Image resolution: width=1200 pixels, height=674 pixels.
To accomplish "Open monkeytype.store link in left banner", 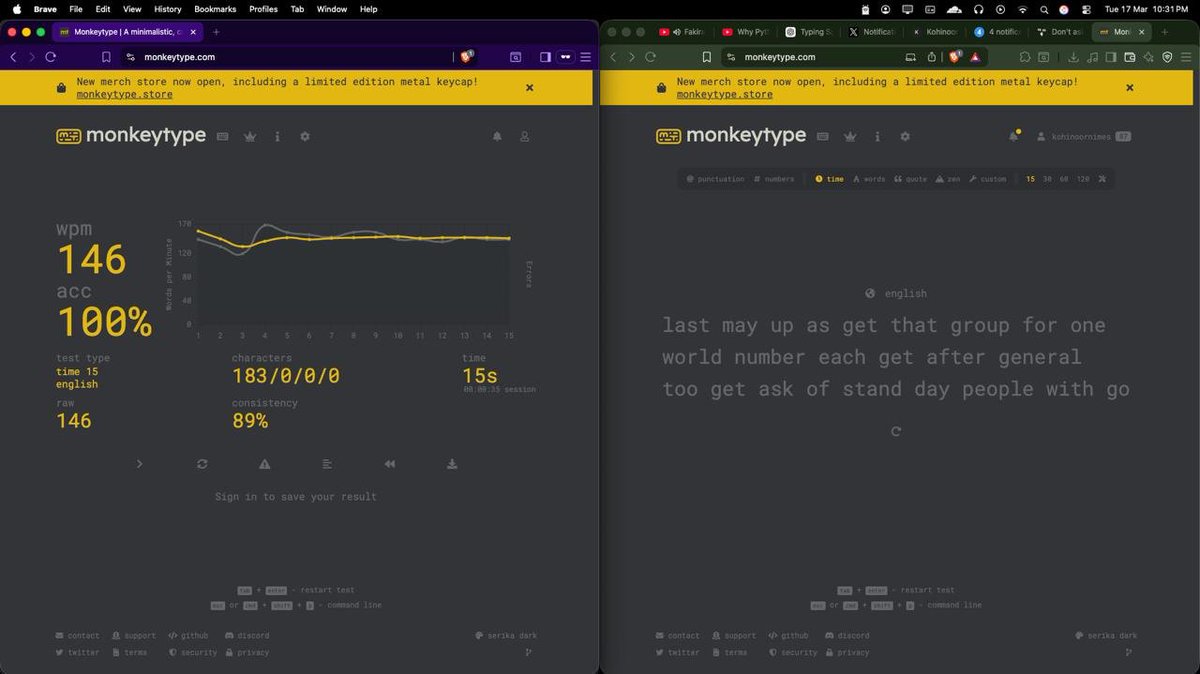I will click(124, 94).
